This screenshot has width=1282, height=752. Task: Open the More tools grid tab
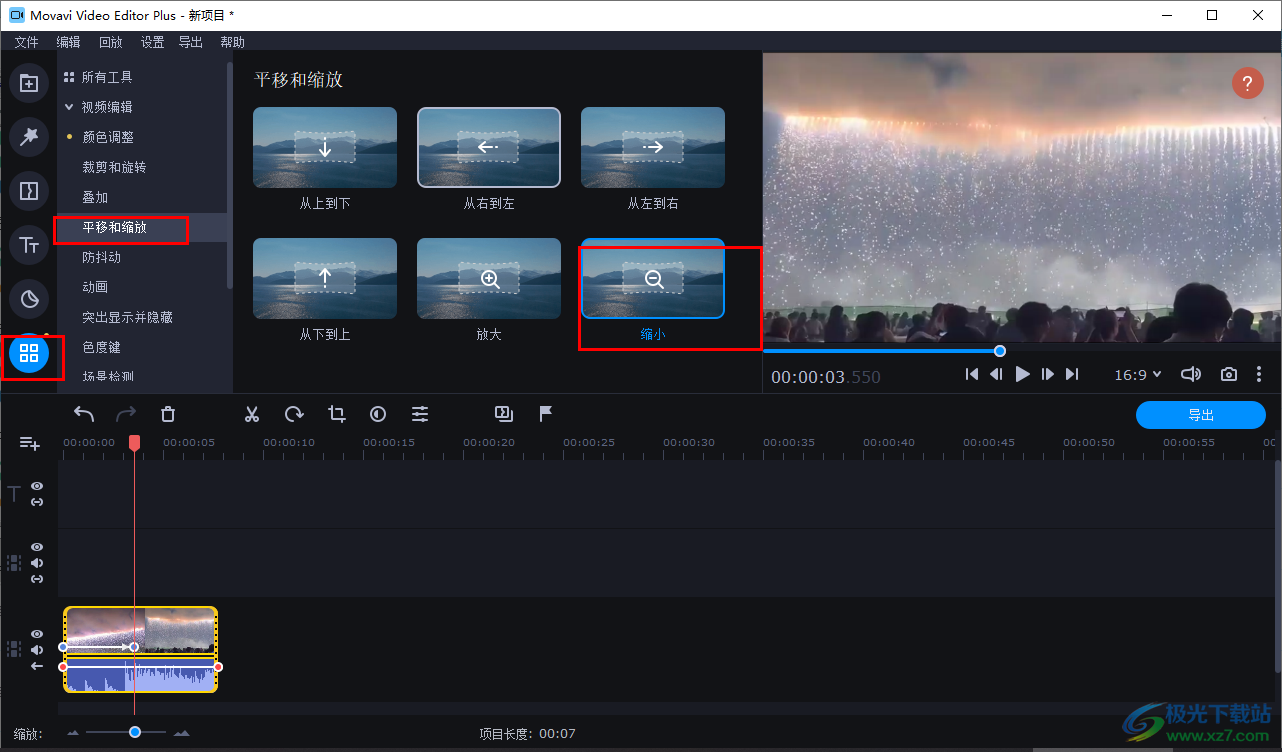pyautogui.click(x=29, y=353)
